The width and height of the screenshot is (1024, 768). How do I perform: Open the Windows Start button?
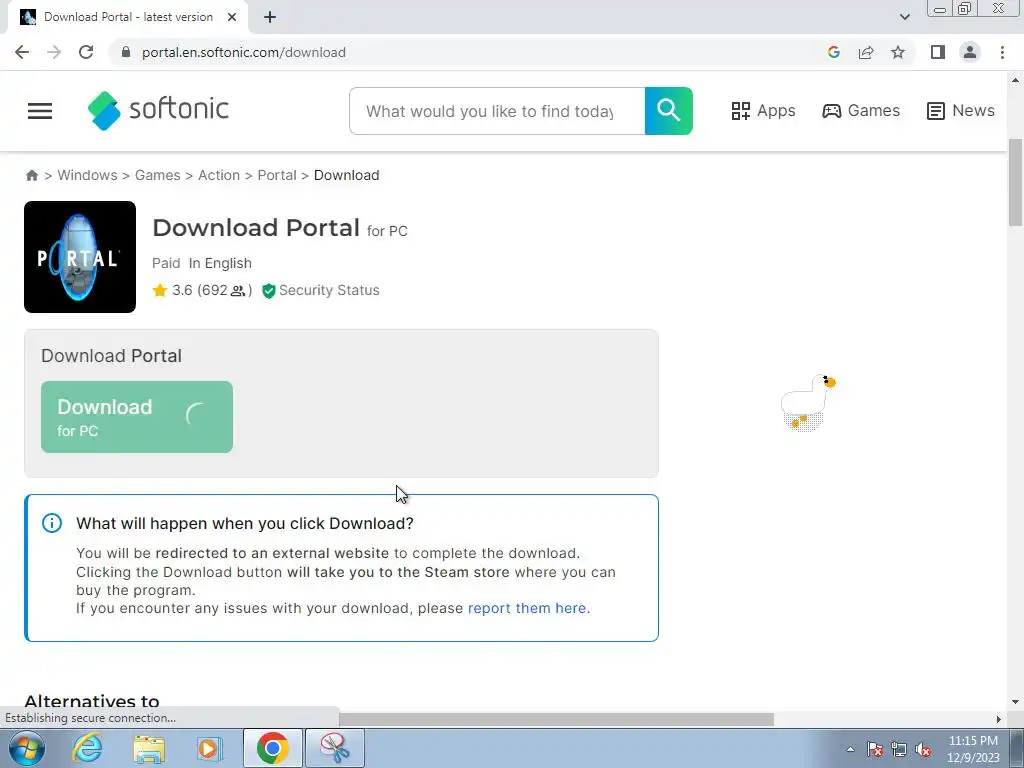(27, 748)
